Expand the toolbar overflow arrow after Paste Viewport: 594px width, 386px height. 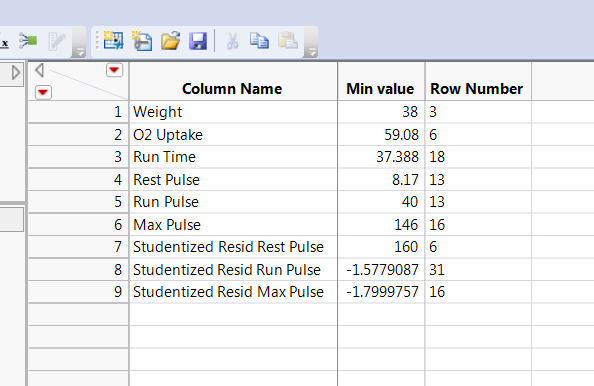(x=310, y=52)
